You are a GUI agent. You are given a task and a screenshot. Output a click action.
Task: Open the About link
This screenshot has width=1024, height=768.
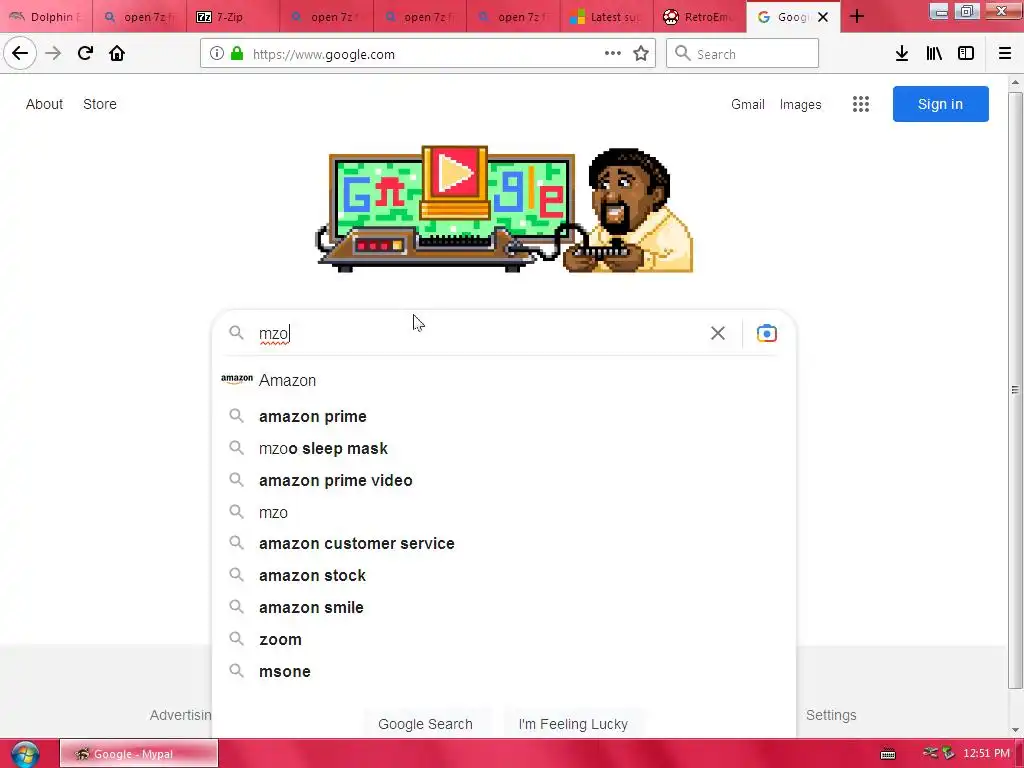pos(44,104)
